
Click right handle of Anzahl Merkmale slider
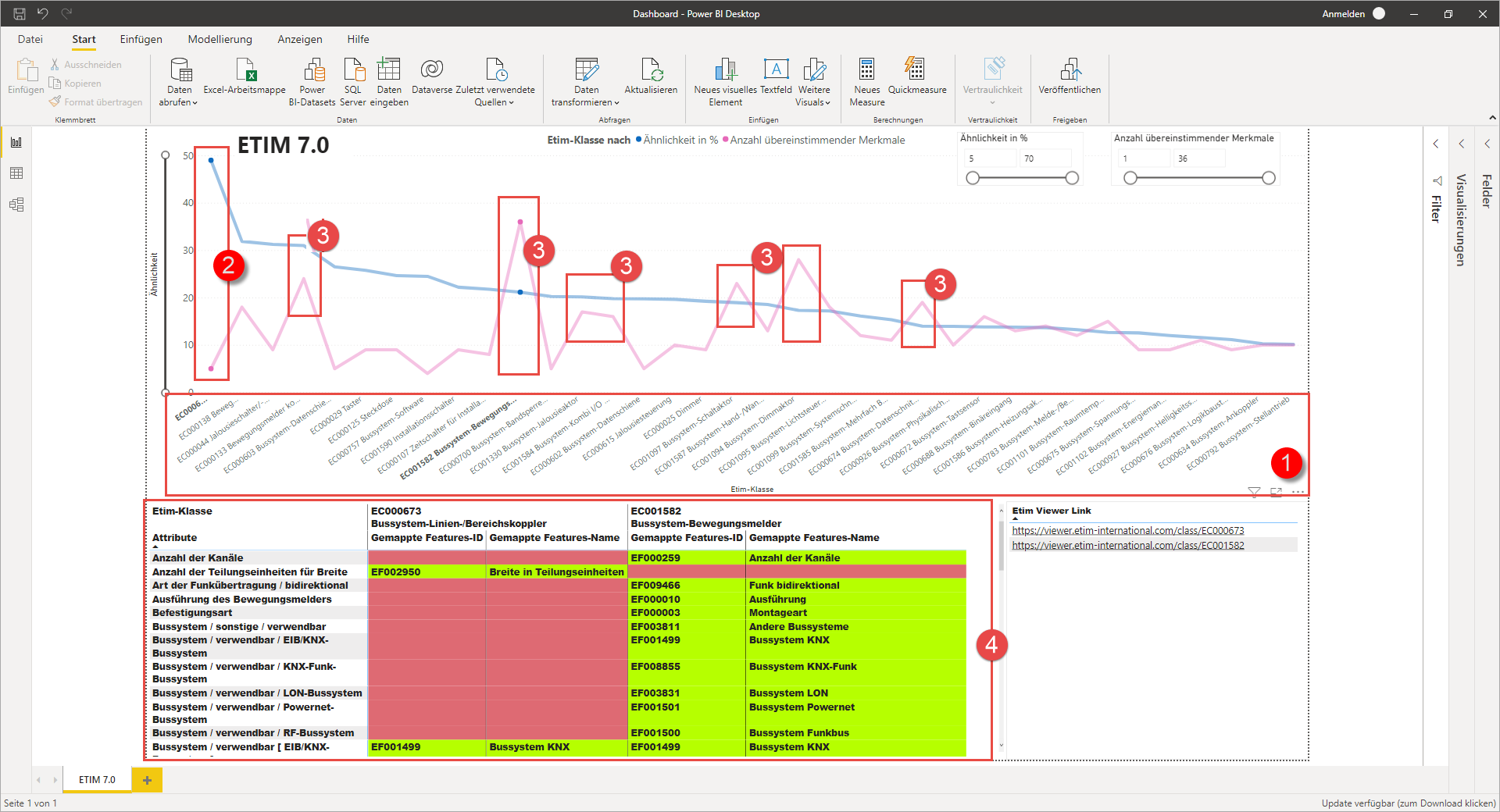coord(1269,178)
